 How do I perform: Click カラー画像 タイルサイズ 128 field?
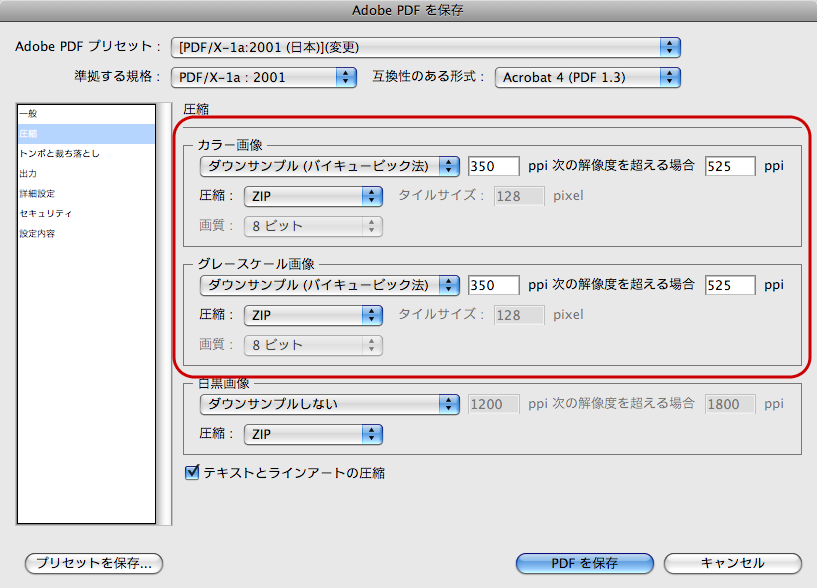(519, 196)
